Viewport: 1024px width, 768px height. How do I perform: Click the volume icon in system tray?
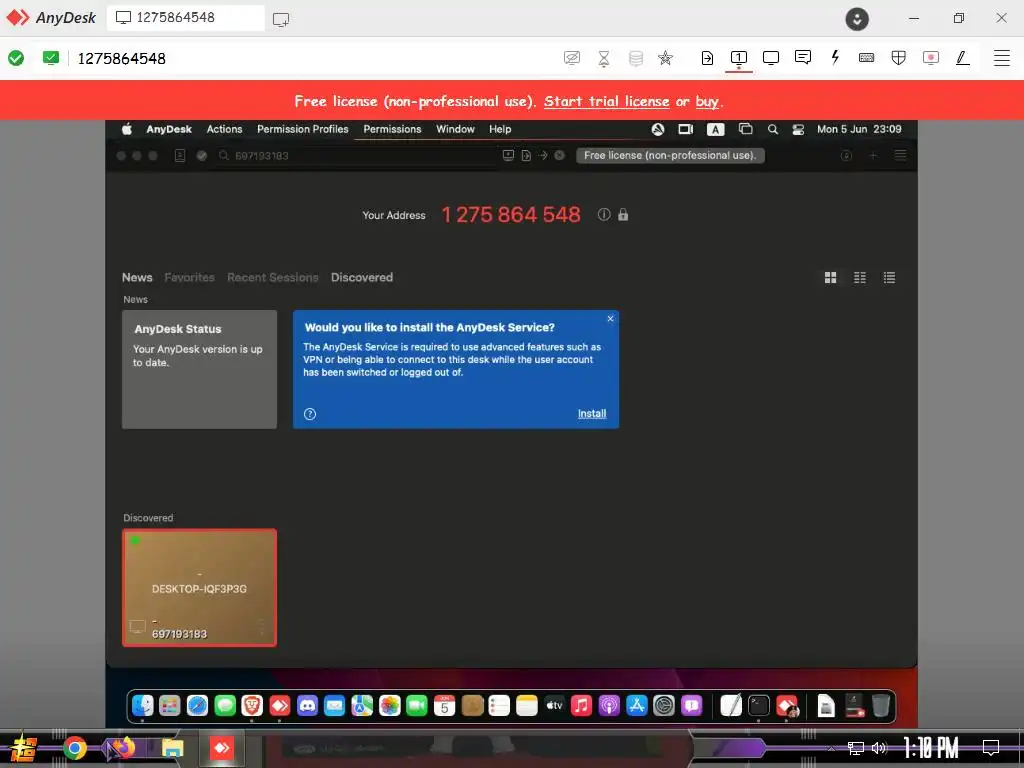880,748
